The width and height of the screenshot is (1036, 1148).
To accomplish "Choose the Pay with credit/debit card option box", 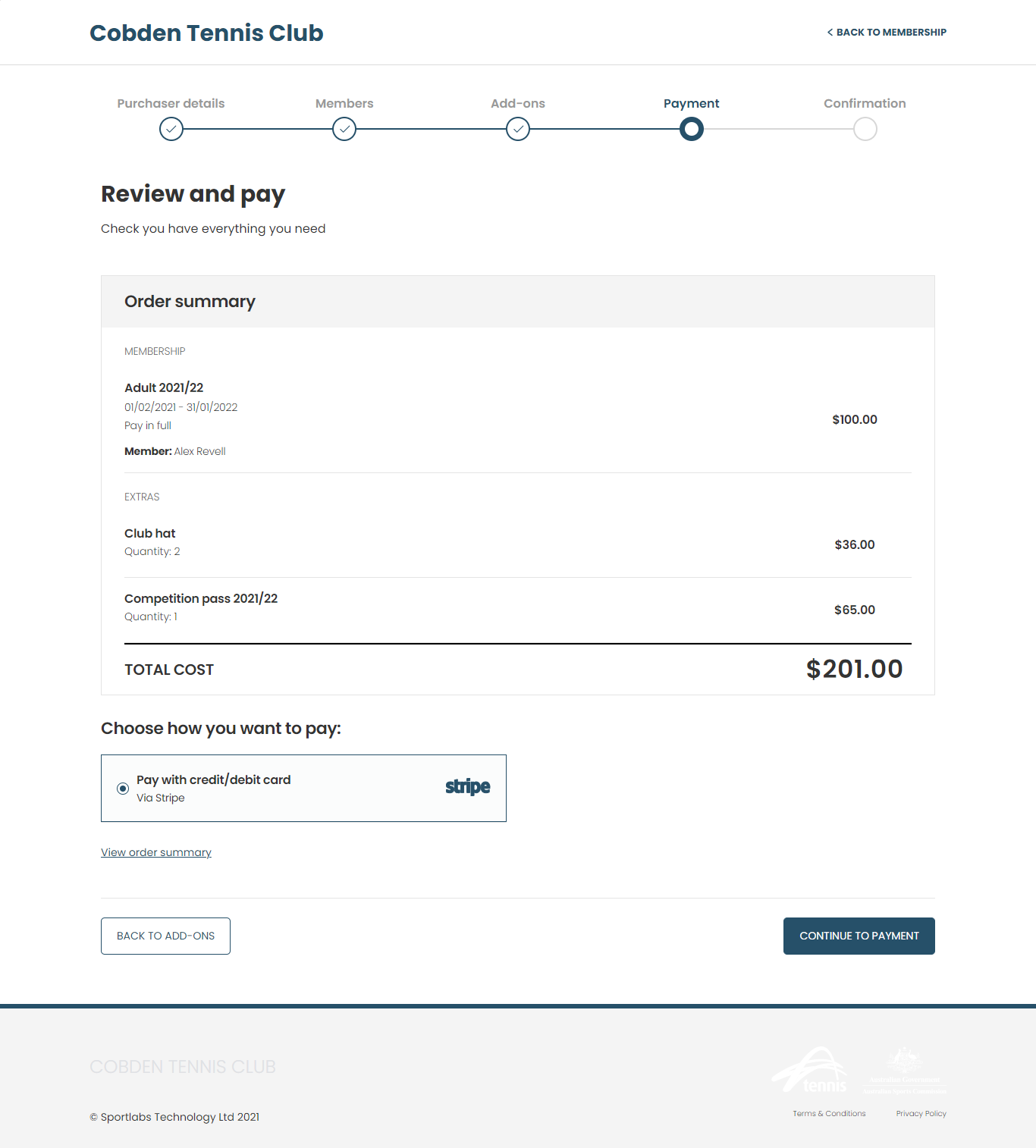I will tap(303, 788).
